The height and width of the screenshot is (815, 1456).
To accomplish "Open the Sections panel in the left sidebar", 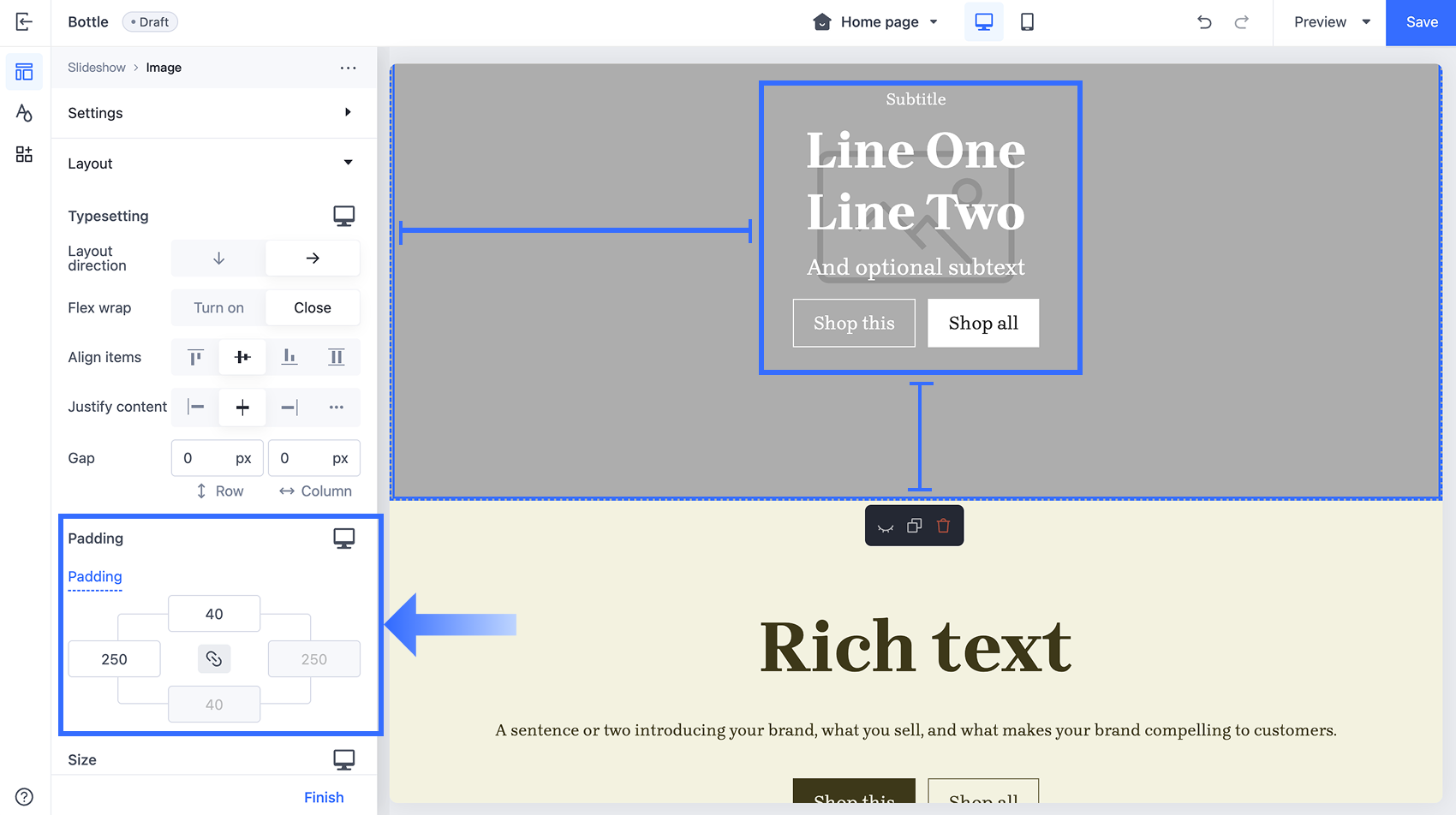I will pyautogui.click(x=24, y=72).
